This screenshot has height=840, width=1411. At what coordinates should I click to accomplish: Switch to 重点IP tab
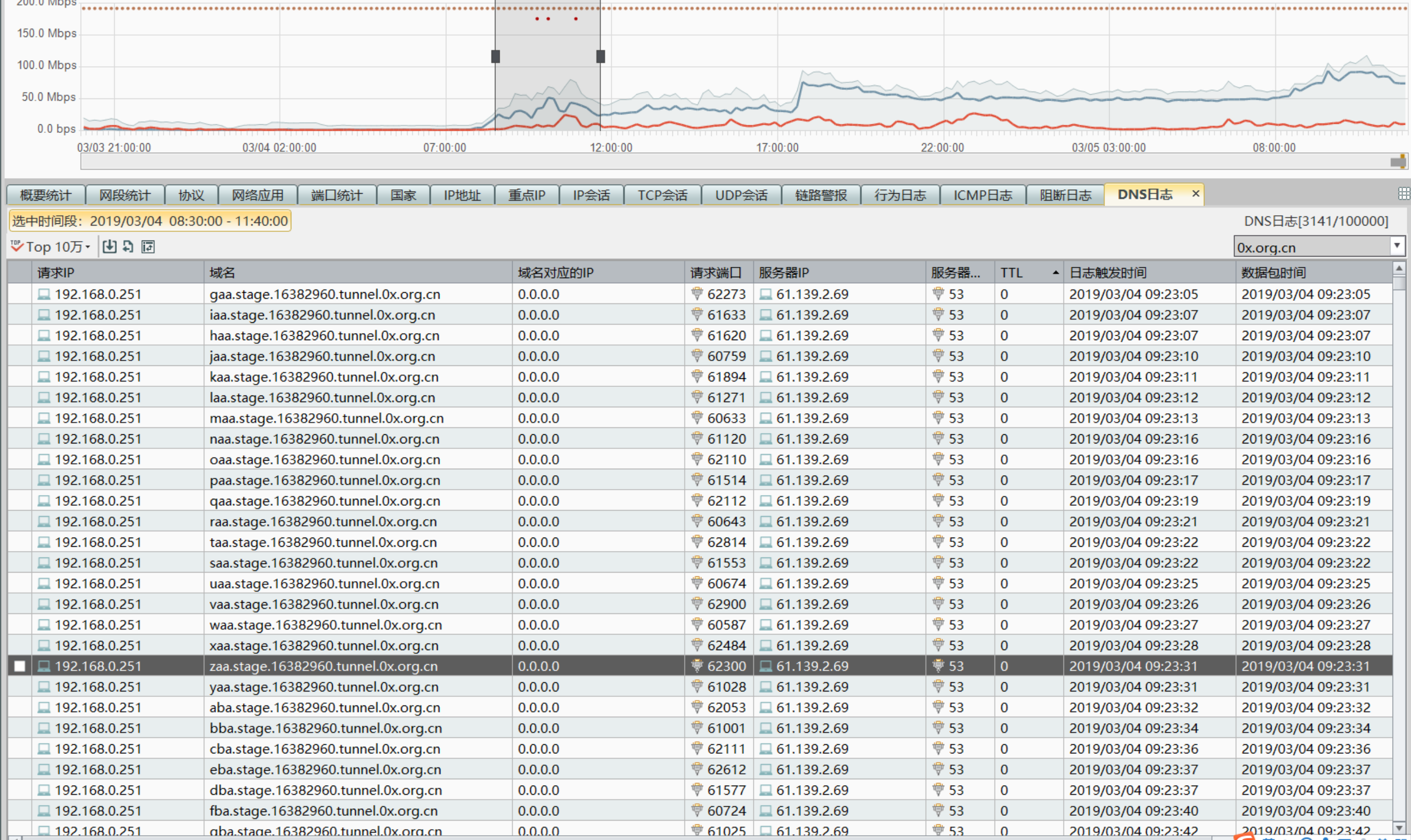pyautogui.click(x=527, y=195)
